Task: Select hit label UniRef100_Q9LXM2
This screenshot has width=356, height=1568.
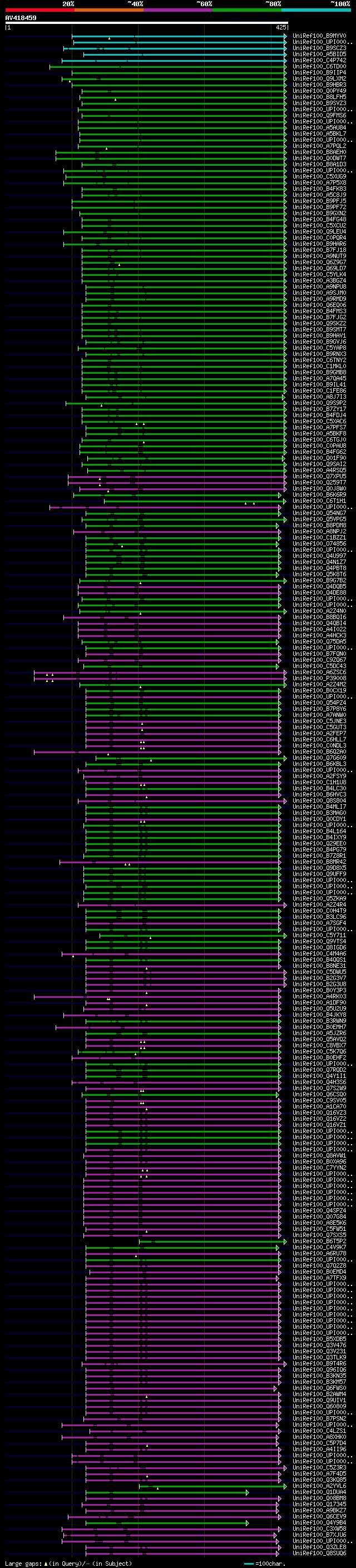Action: pos(319,78)
